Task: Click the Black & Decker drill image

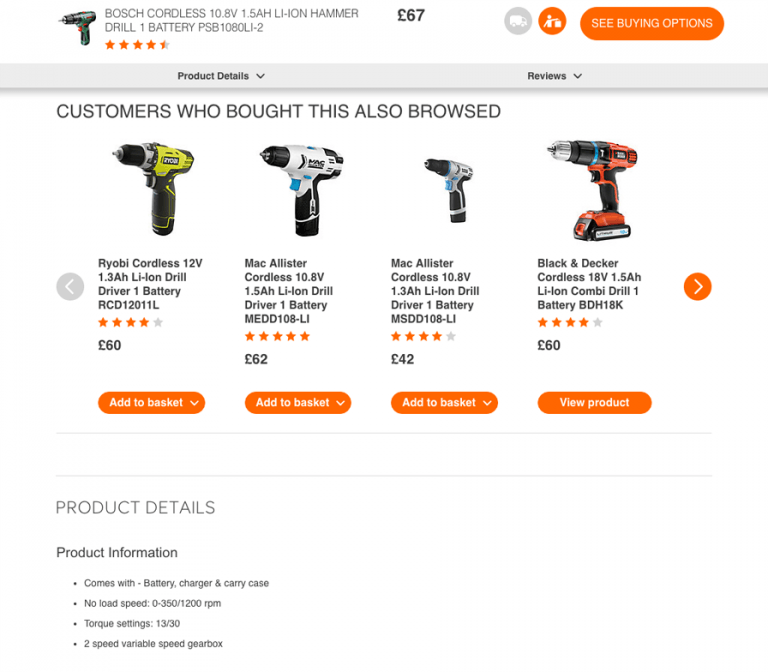Action: tap(592, 190)
